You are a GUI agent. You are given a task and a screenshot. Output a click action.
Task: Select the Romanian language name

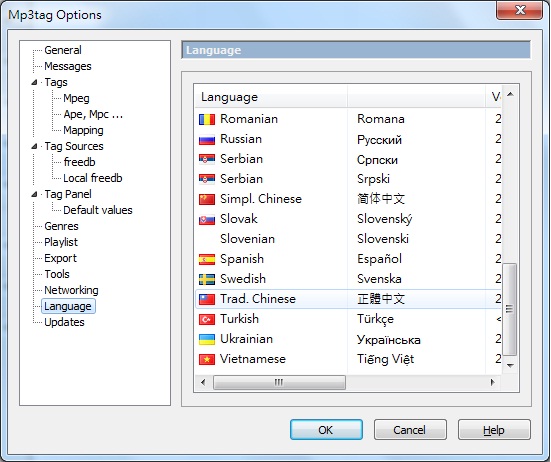(x=249, y=119)
